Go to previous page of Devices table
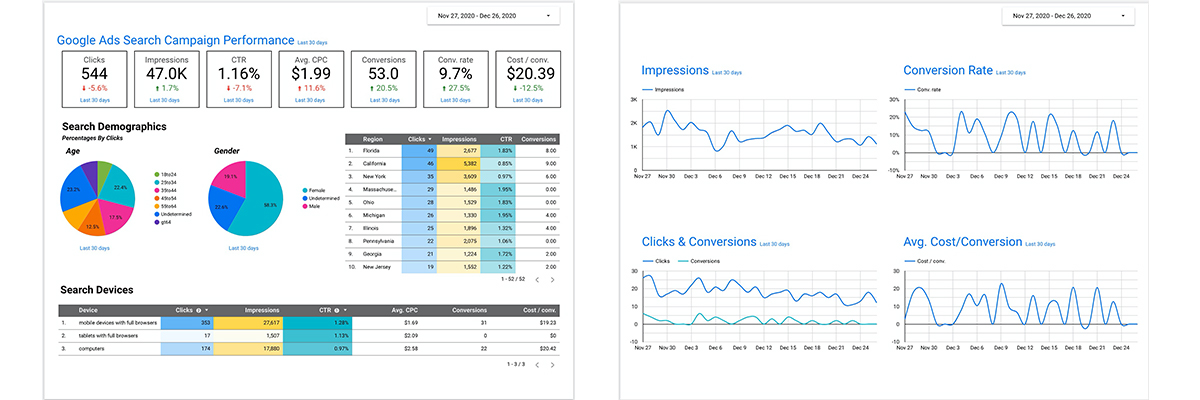The width and height of the screenshot is (1200, 400). coord(536,365)
